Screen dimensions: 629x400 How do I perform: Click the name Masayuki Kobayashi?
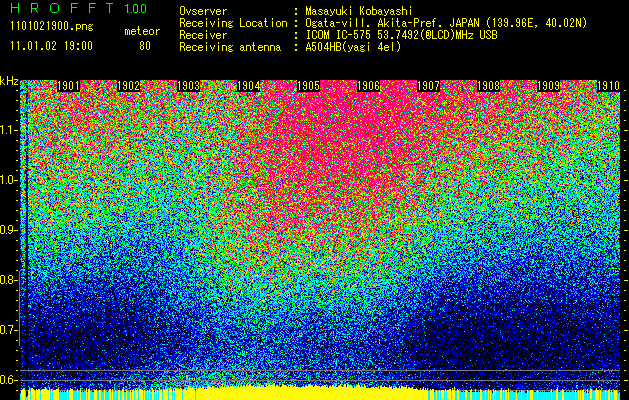point(359,12)
